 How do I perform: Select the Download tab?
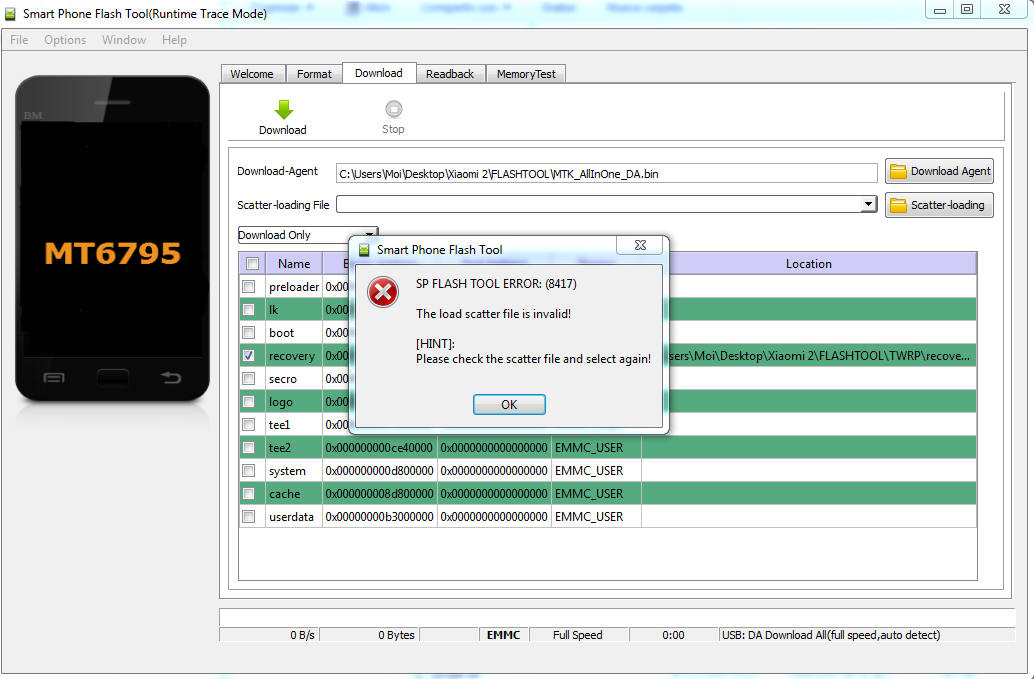click(x=379, y=73)
